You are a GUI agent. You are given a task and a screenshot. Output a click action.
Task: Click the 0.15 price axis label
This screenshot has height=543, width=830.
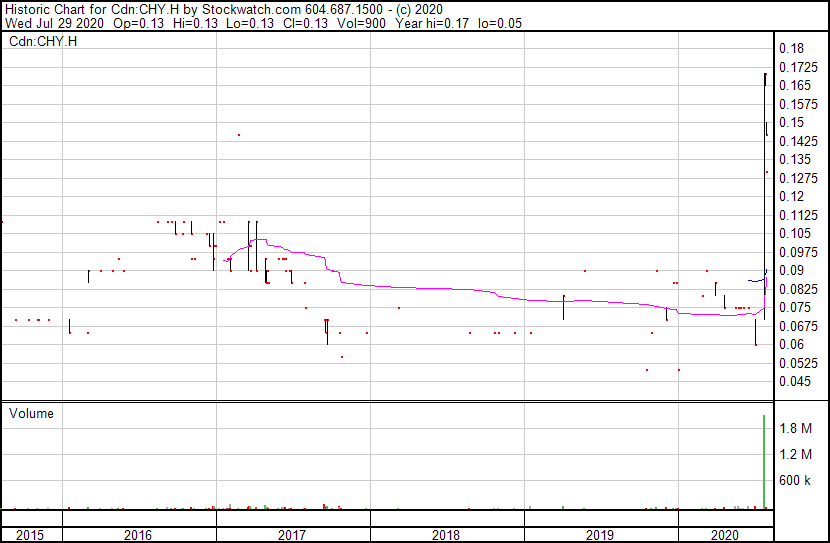point(791,122)
